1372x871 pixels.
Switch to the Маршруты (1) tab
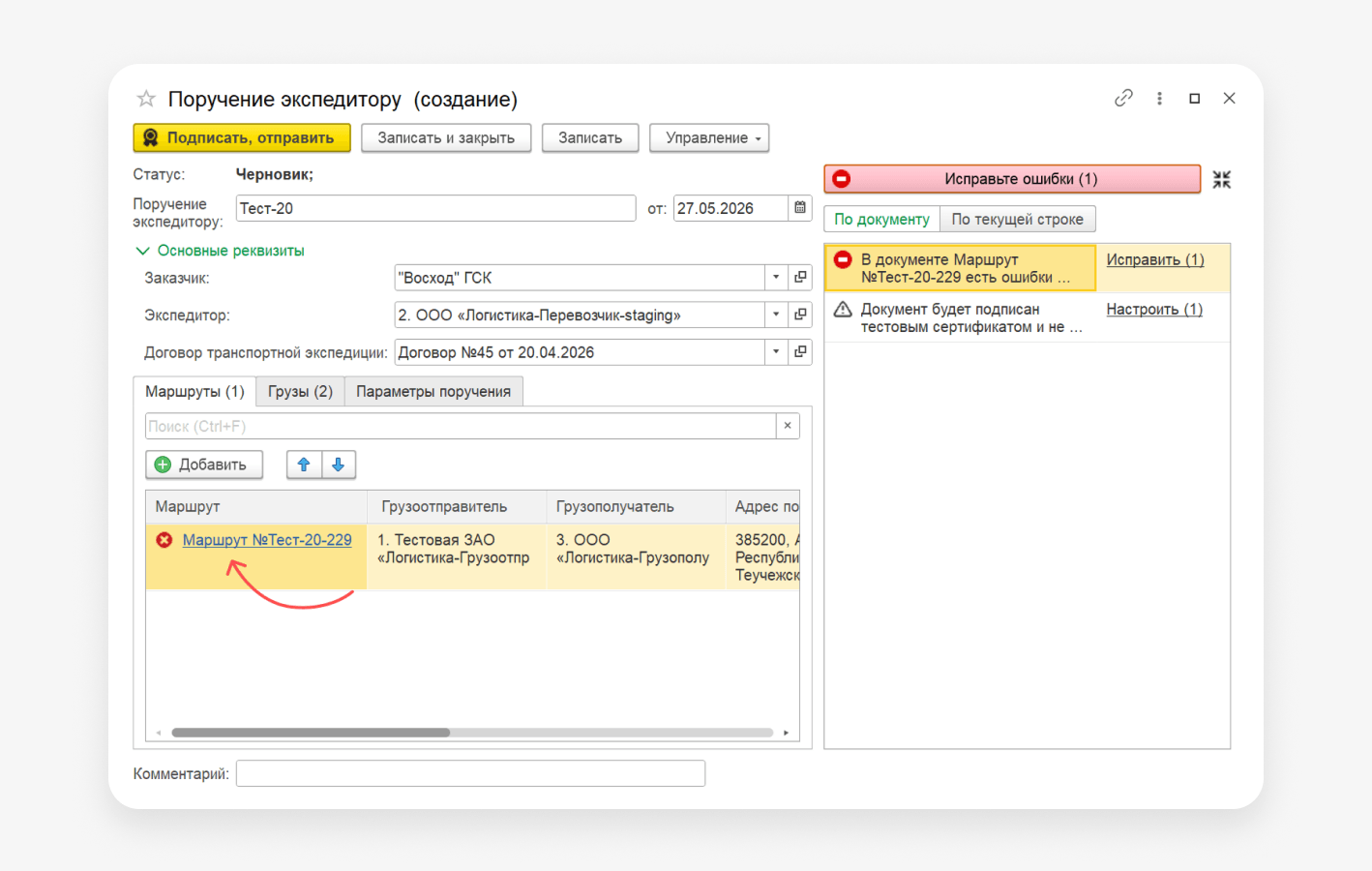point(194,391)
